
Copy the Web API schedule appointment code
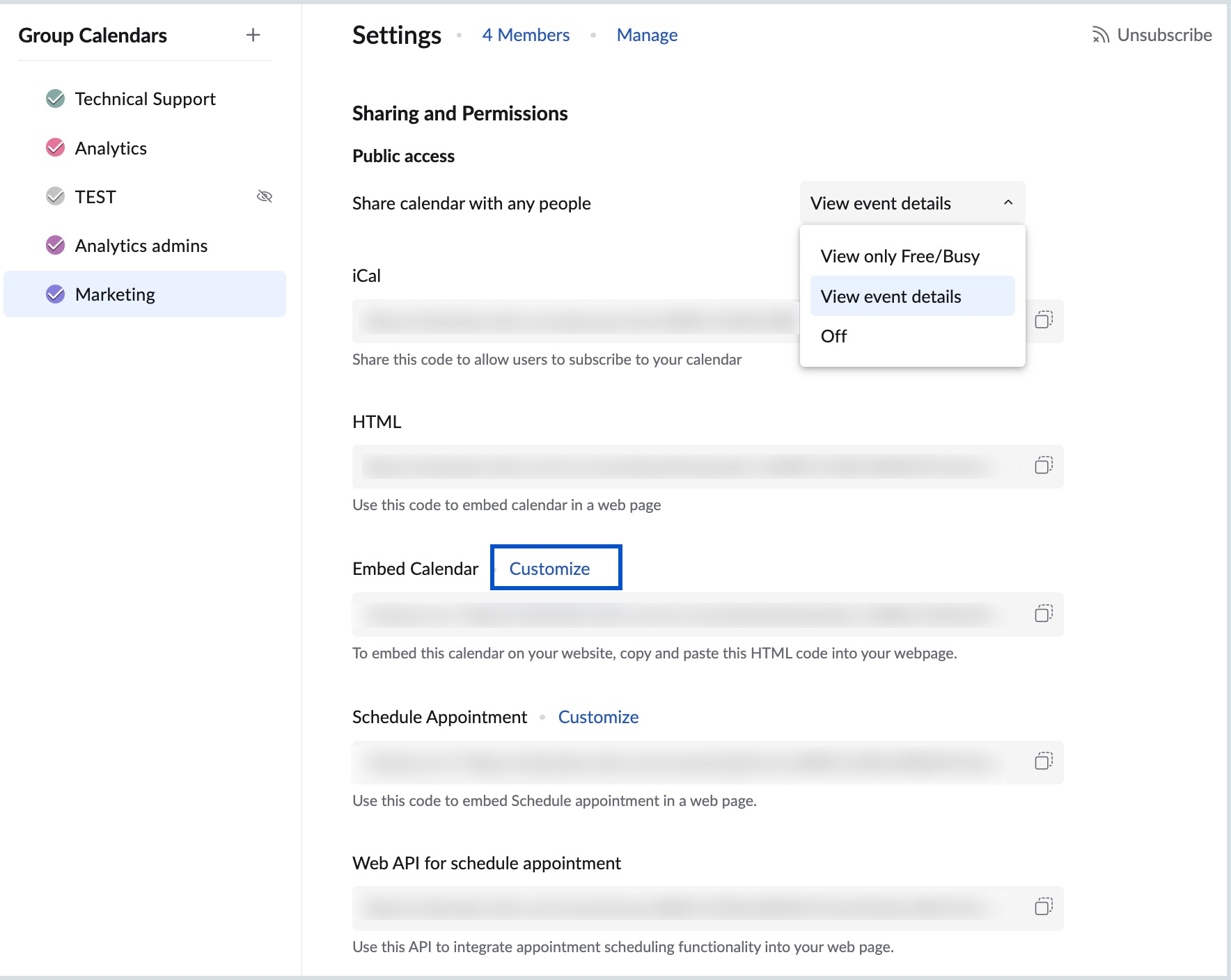click(x=1042, y=908)
